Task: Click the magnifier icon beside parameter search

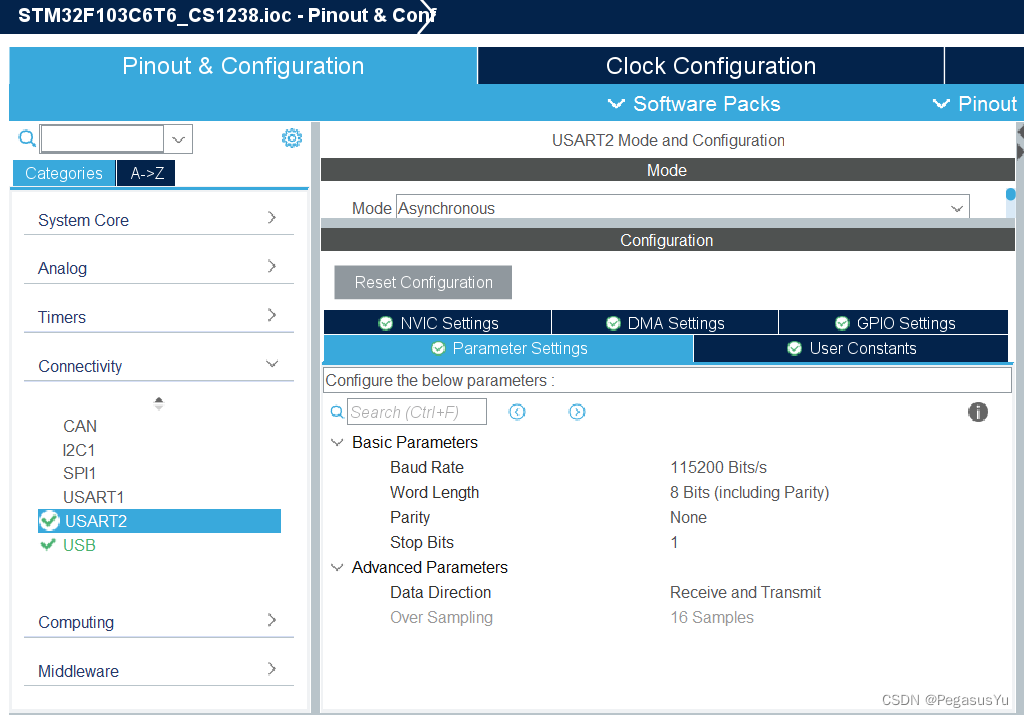Action: click(337, 411)
